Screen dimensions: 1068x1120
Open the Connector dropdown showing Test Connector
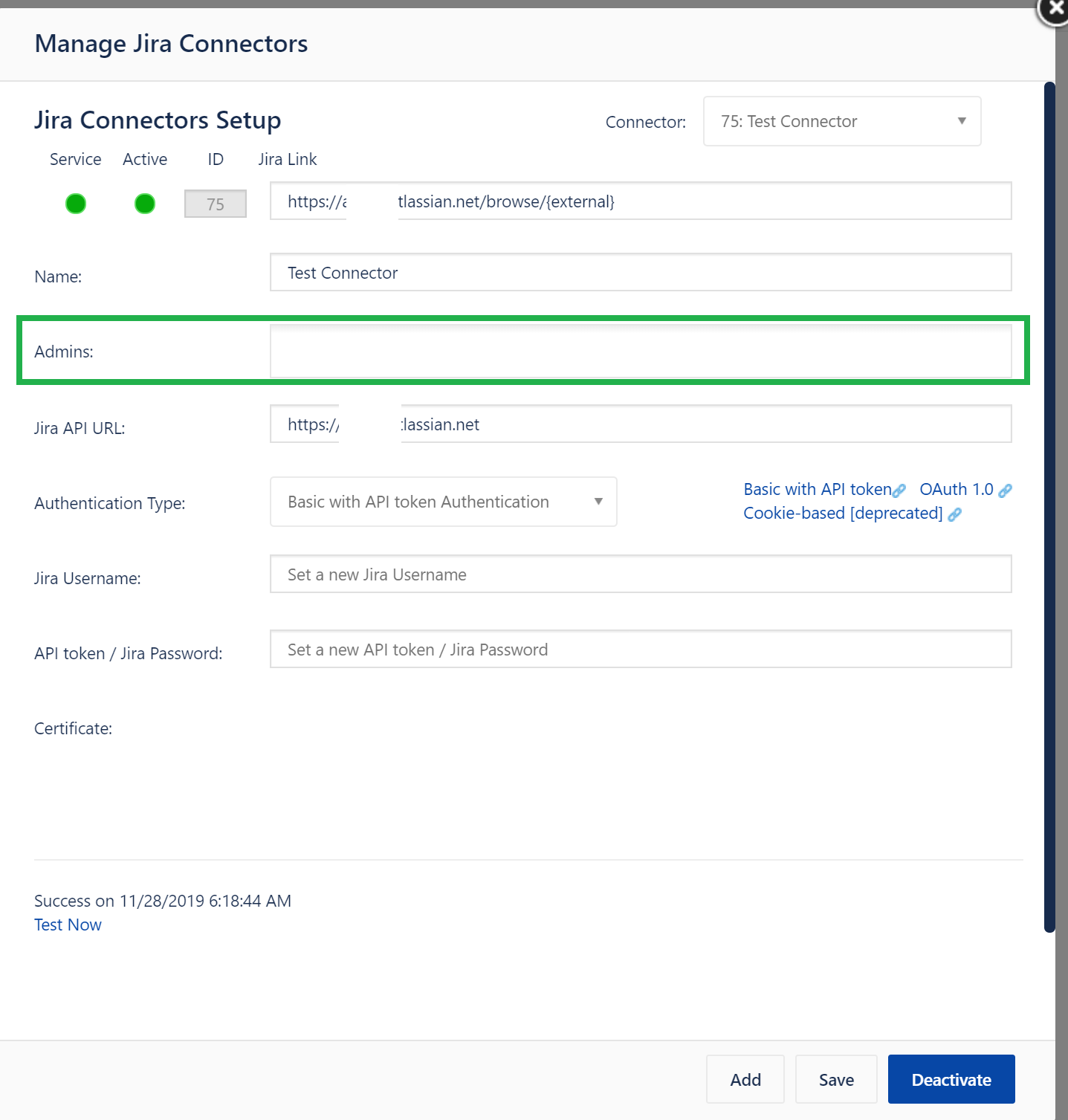click(842, 121)
